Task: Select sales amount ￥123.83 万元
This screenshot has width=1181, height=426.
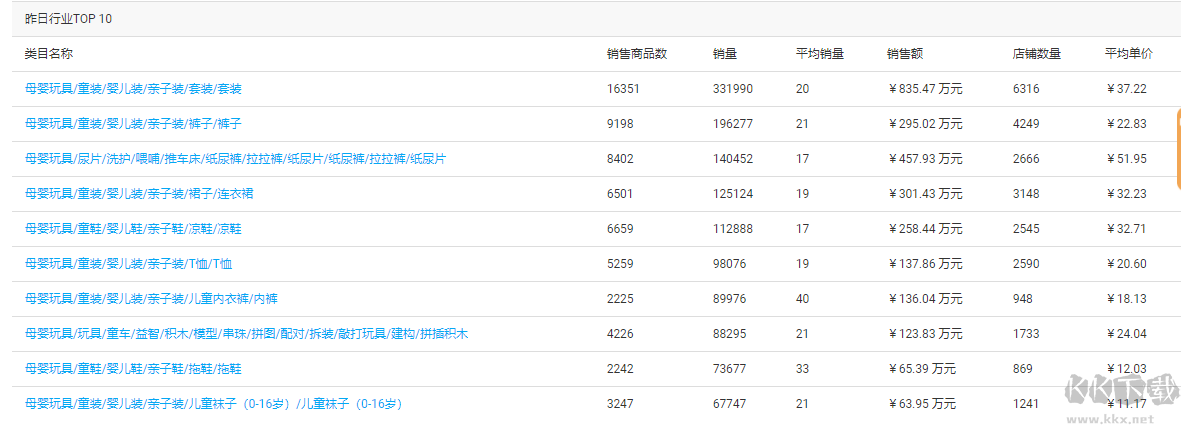Action: [x=925, y=333]
